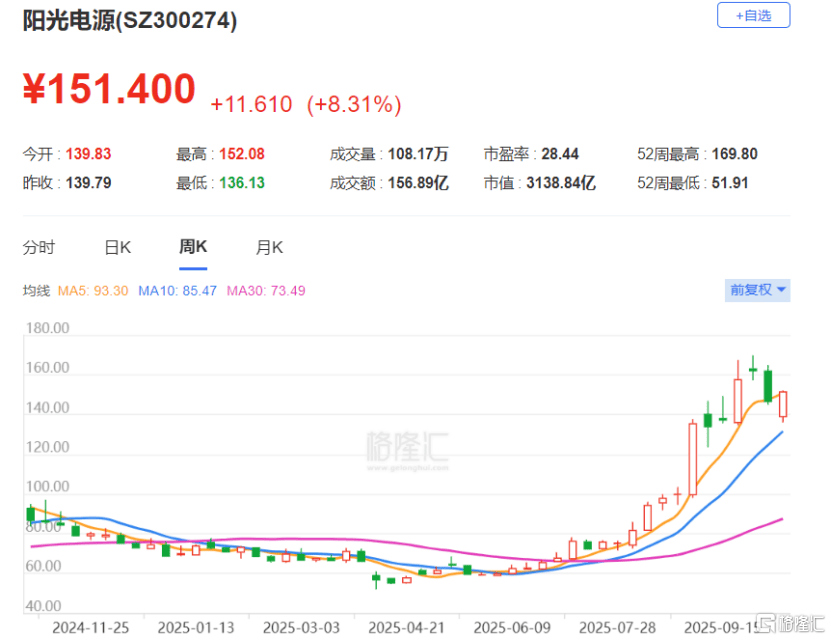Click the tall red candlestick reaching about 135
This screenshot has width=831, height=640.
(692, 458)
